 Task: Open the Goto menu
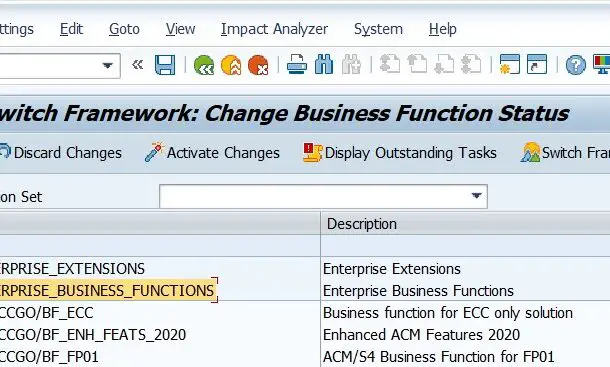point(124,29)
